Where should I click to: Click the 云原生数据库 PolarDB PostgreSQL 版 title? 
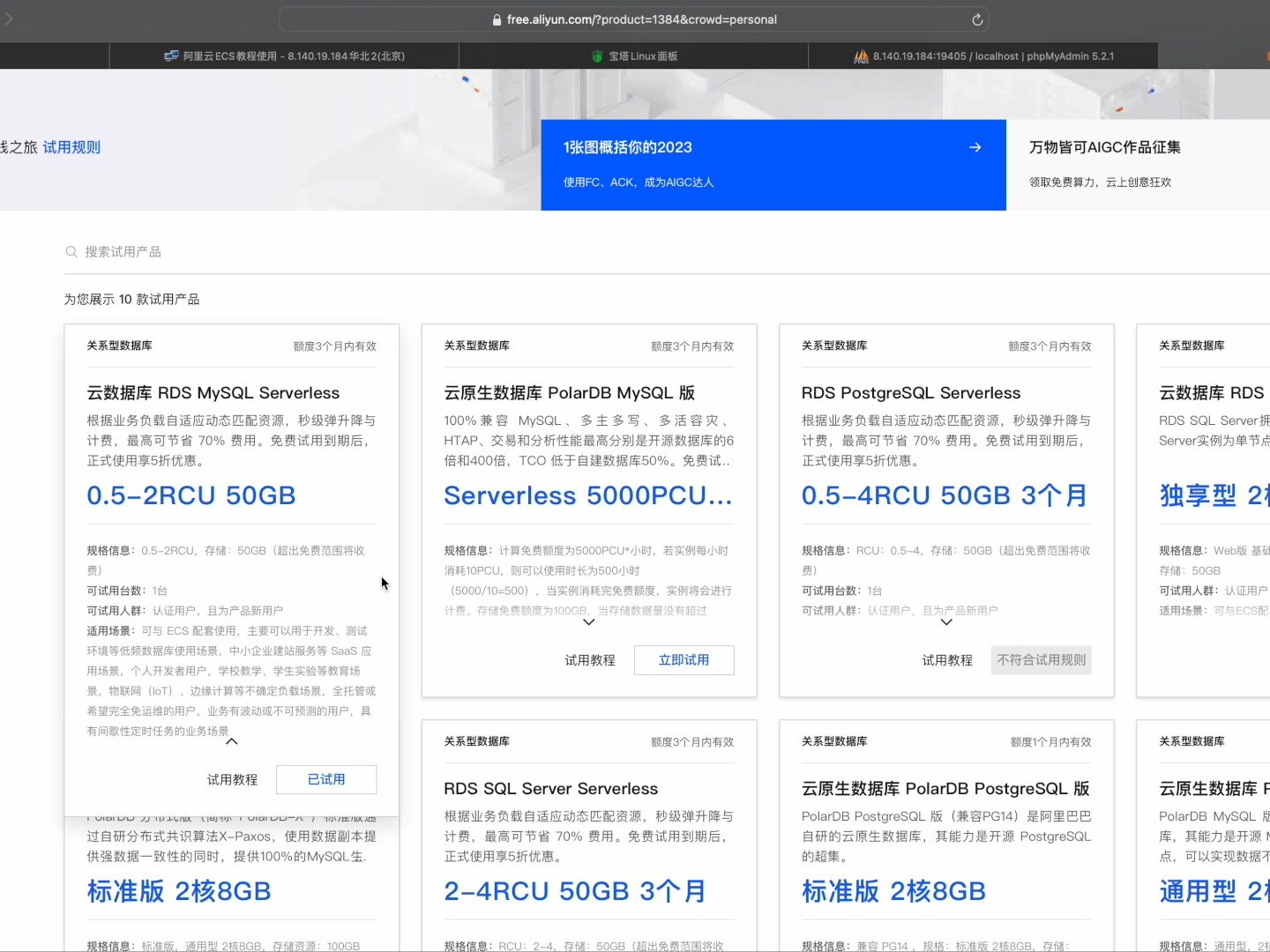(x=945, y=789)
